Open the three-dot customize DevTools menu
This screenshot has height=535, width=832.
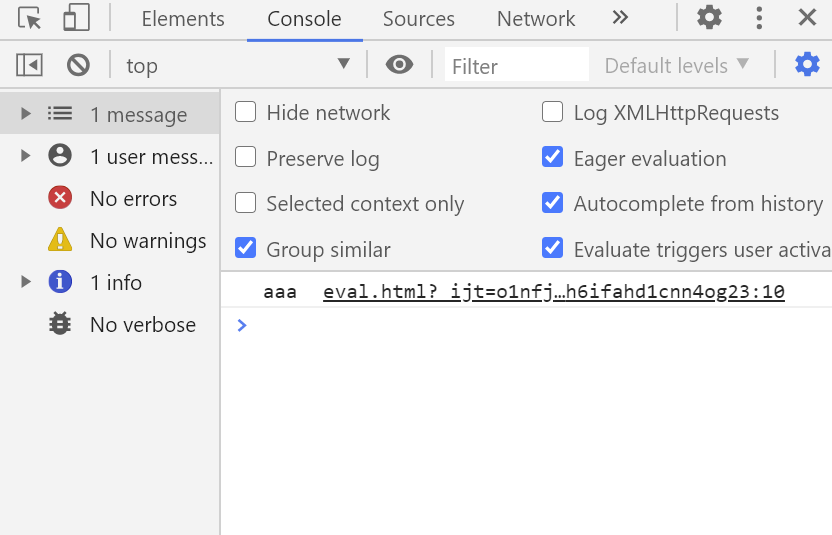[x=759, y=18]
